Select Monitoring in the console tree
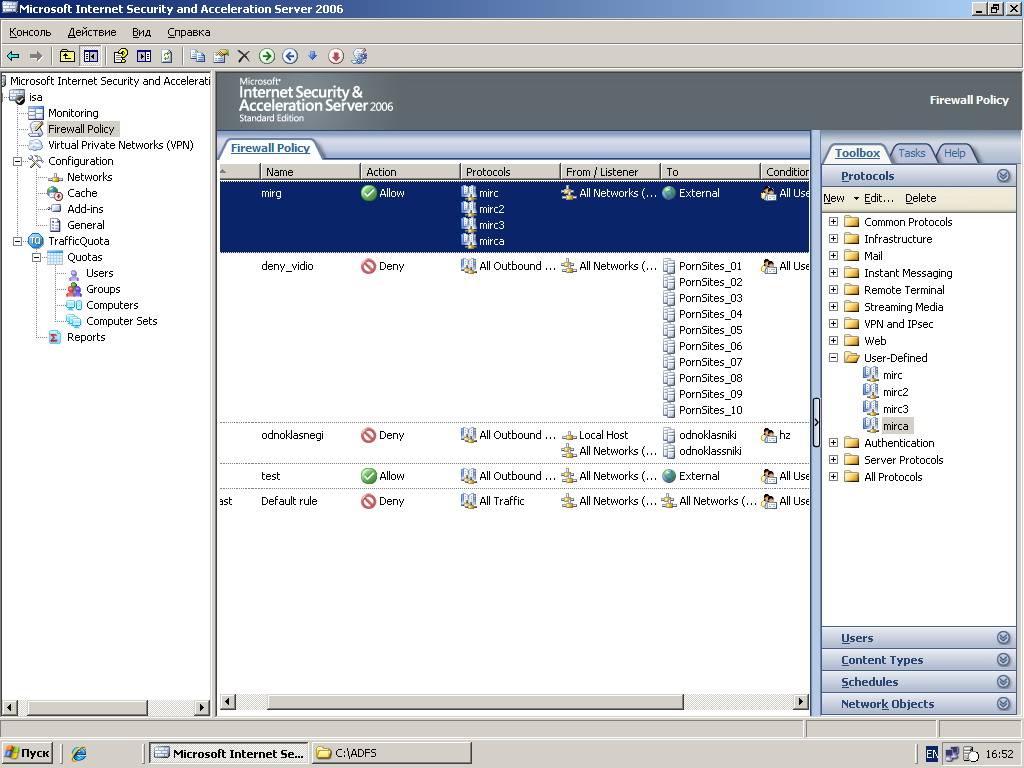This screenshot has height=768, width=1024. tap(73, 113)
